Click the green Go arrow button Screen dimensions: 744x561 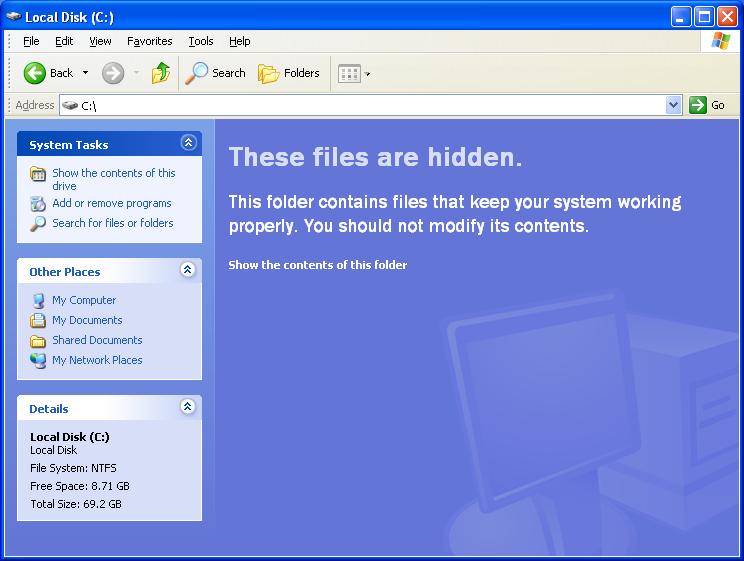(x=698, y=105)
